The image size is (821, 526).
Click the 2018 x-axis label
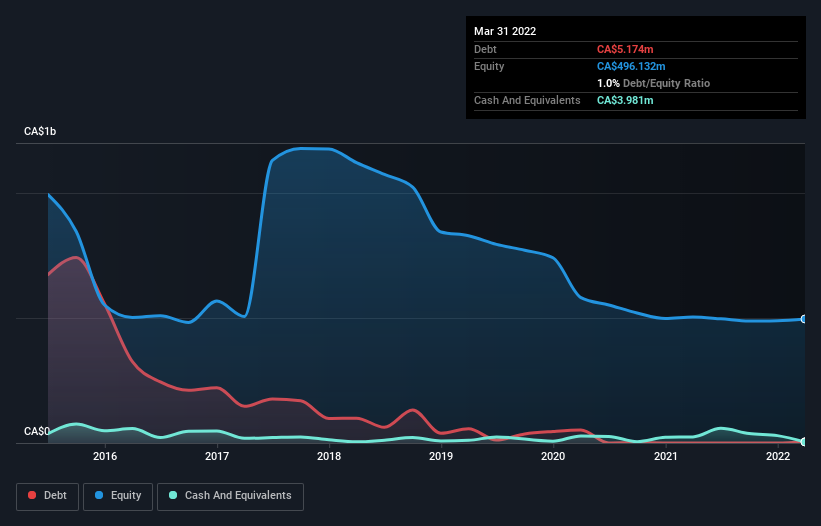pos(329,456)
